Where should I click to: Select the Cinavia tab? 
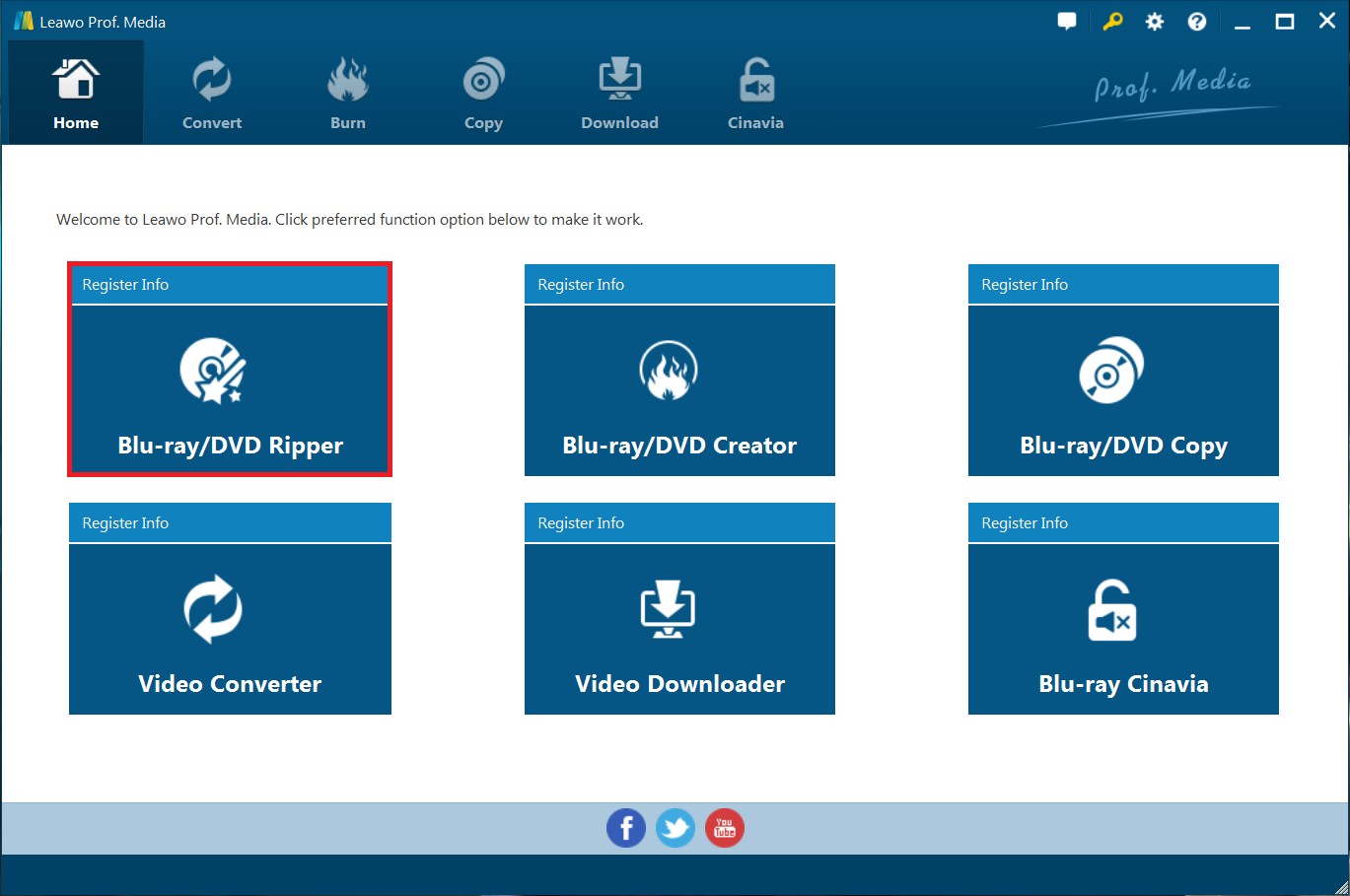(x=754, y=92)
